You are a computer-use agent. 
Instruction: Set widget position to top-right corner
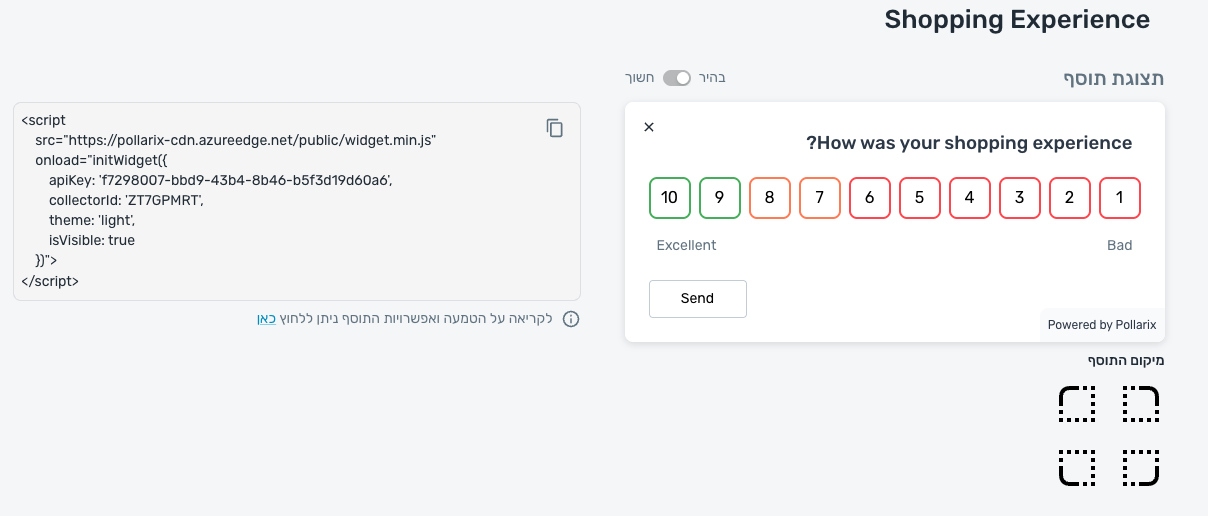[x=1140, y=405]
